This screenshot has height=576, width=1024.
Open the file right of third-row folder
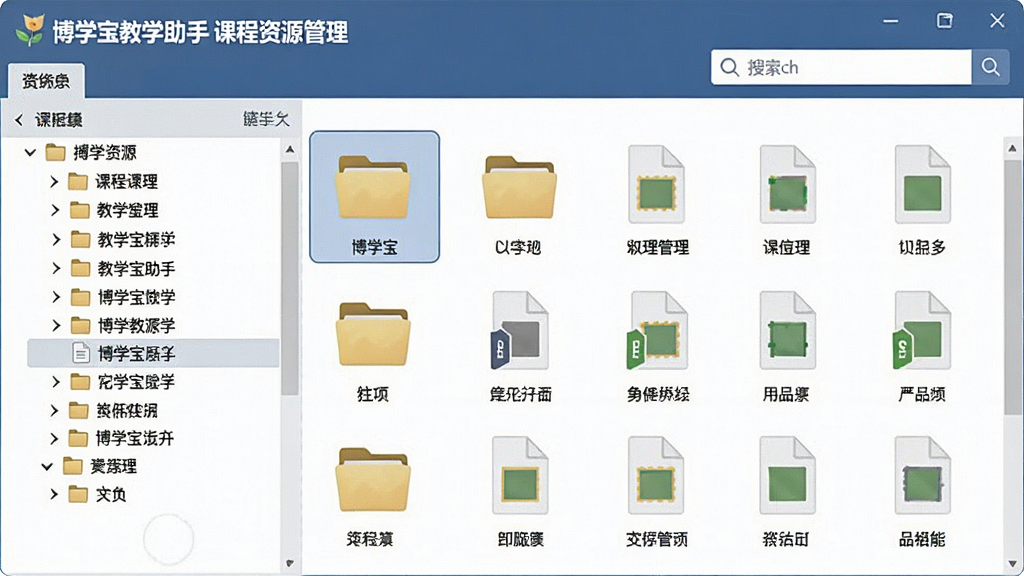point(520,475)
